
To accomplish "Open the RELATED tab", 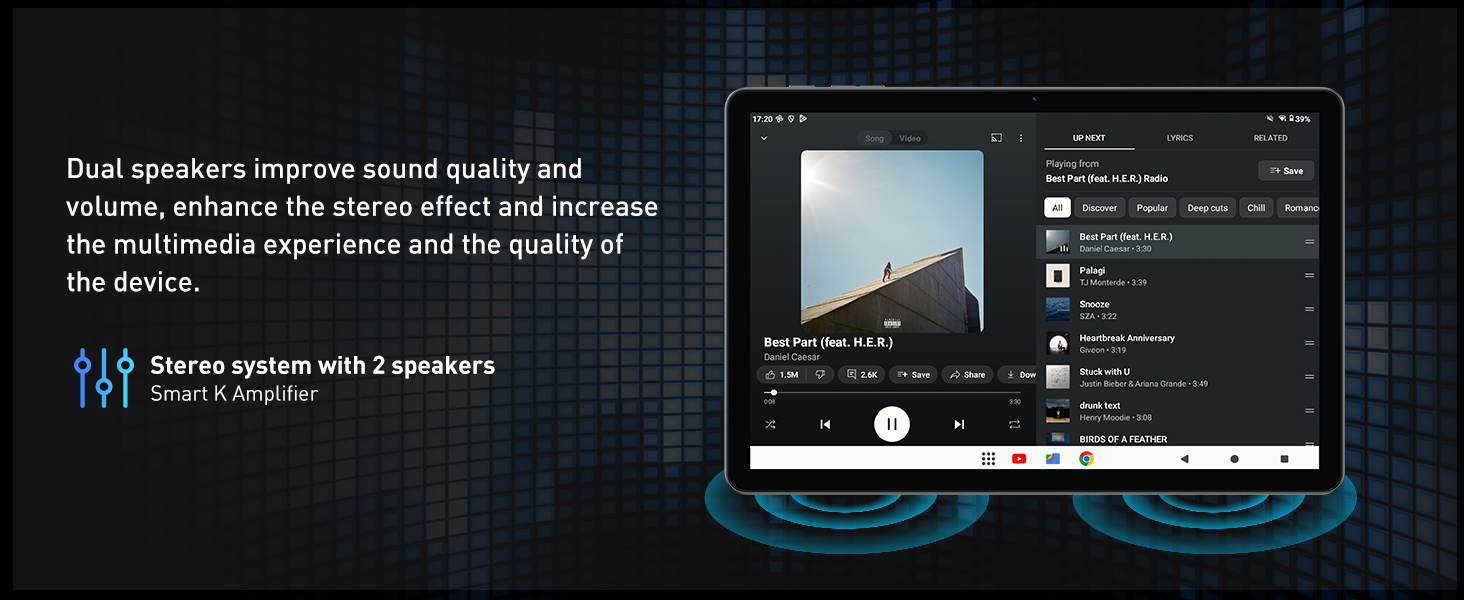I will tap(1270, 138).
